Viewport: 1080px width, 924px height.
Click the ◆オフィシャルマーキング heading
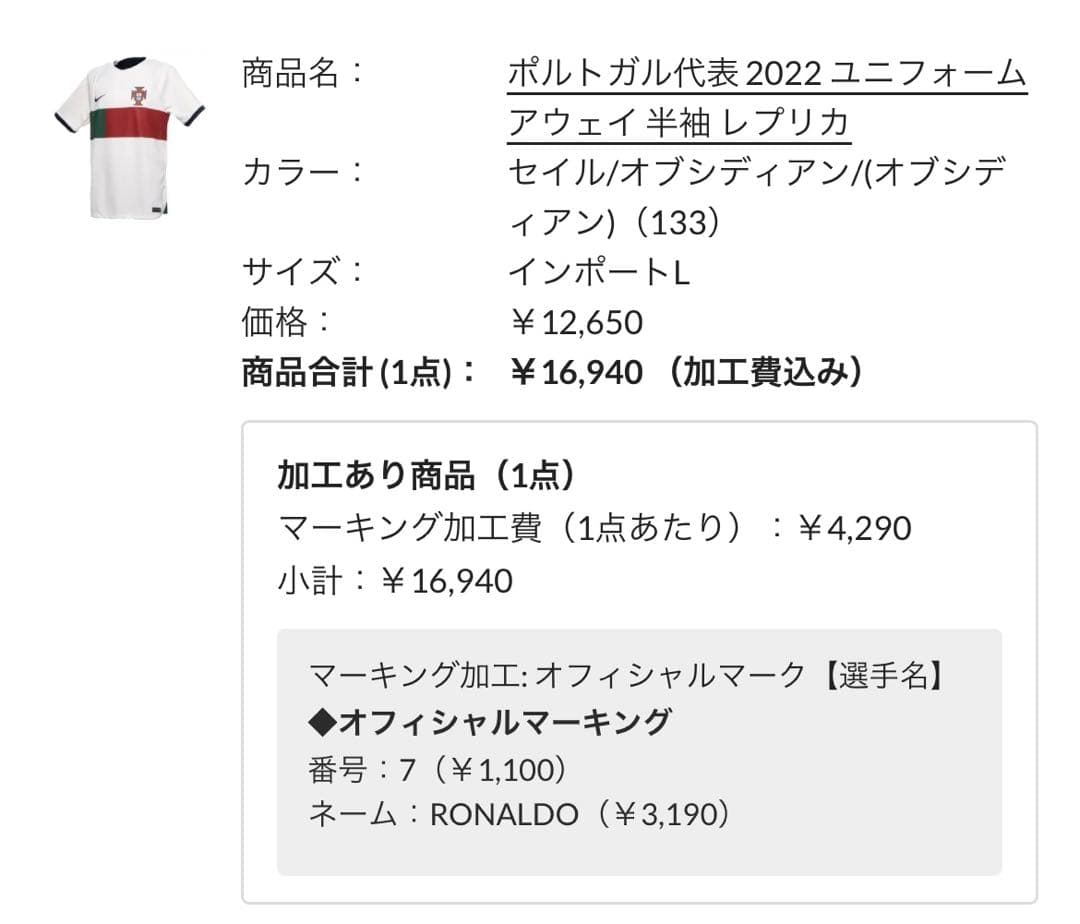[490, 721]
